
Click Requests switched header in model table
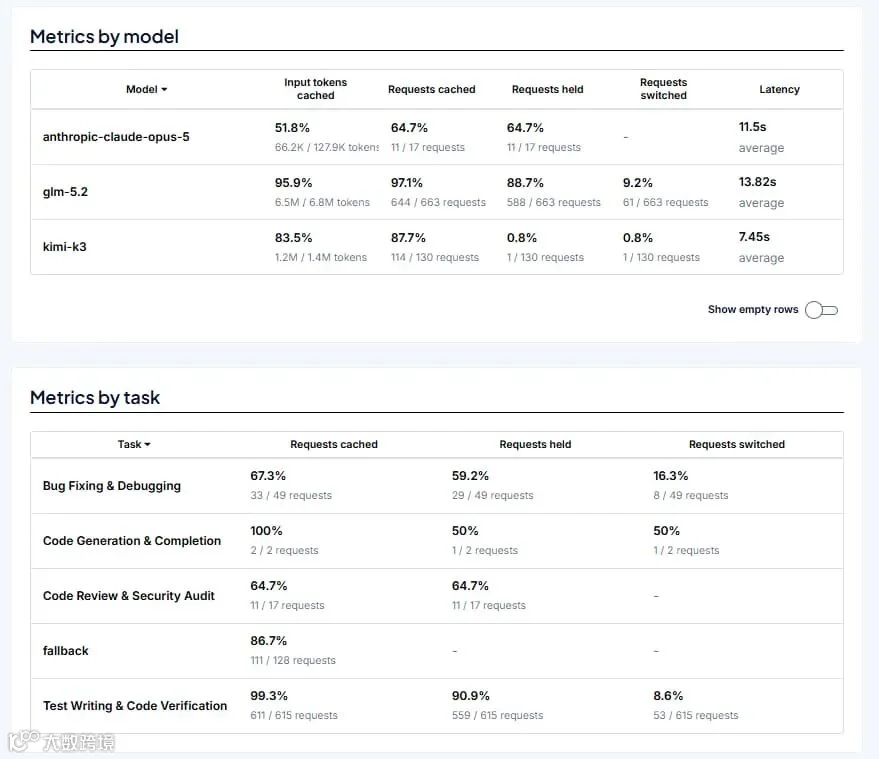664,89
